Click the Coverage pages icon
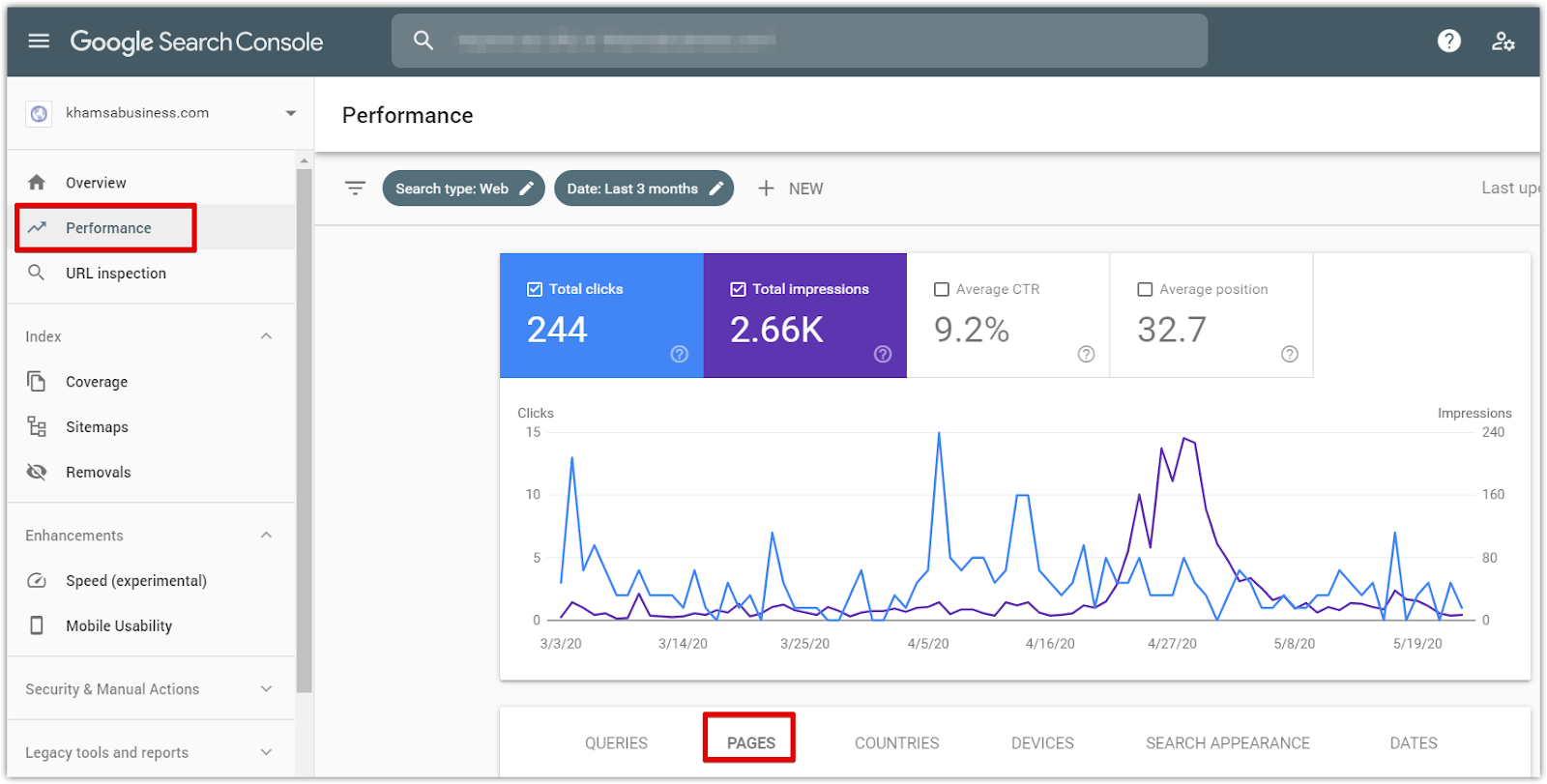This screenshot has width=1547, height=784. 37,382
